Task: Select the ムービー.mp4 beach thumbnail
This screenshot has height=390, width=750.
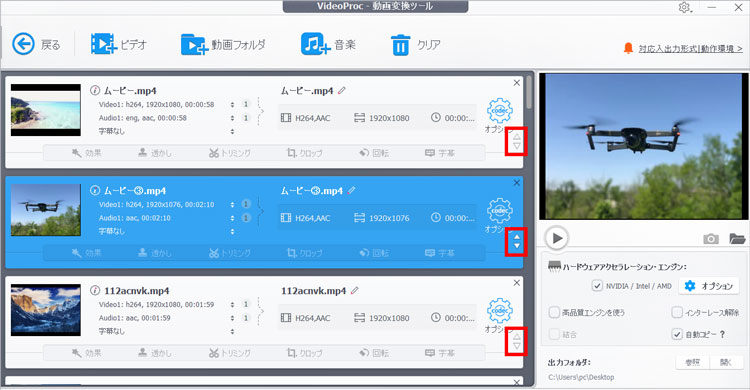Action: 46,110
